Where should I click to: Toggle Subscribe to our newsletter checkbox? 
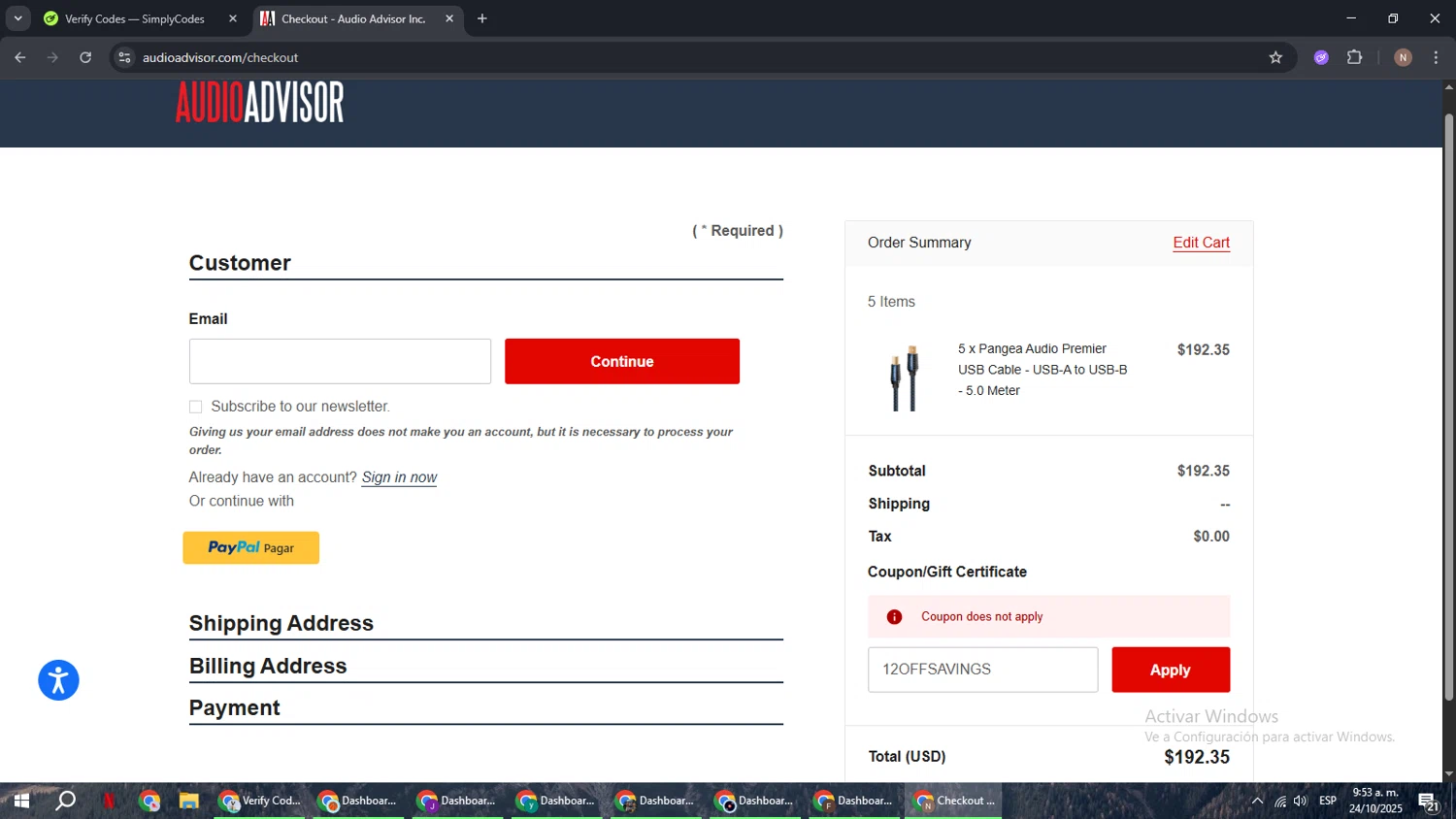click(x=195, y=407)
